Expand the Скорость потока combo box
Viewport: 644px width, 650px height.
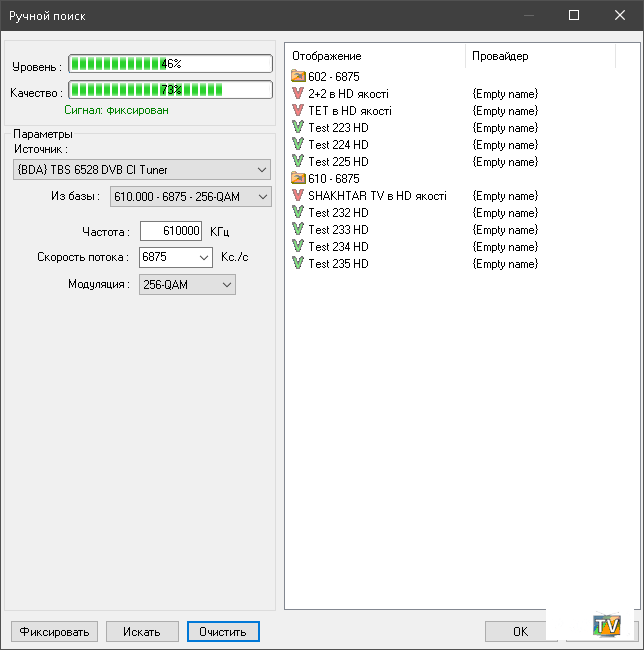[203, 258]
